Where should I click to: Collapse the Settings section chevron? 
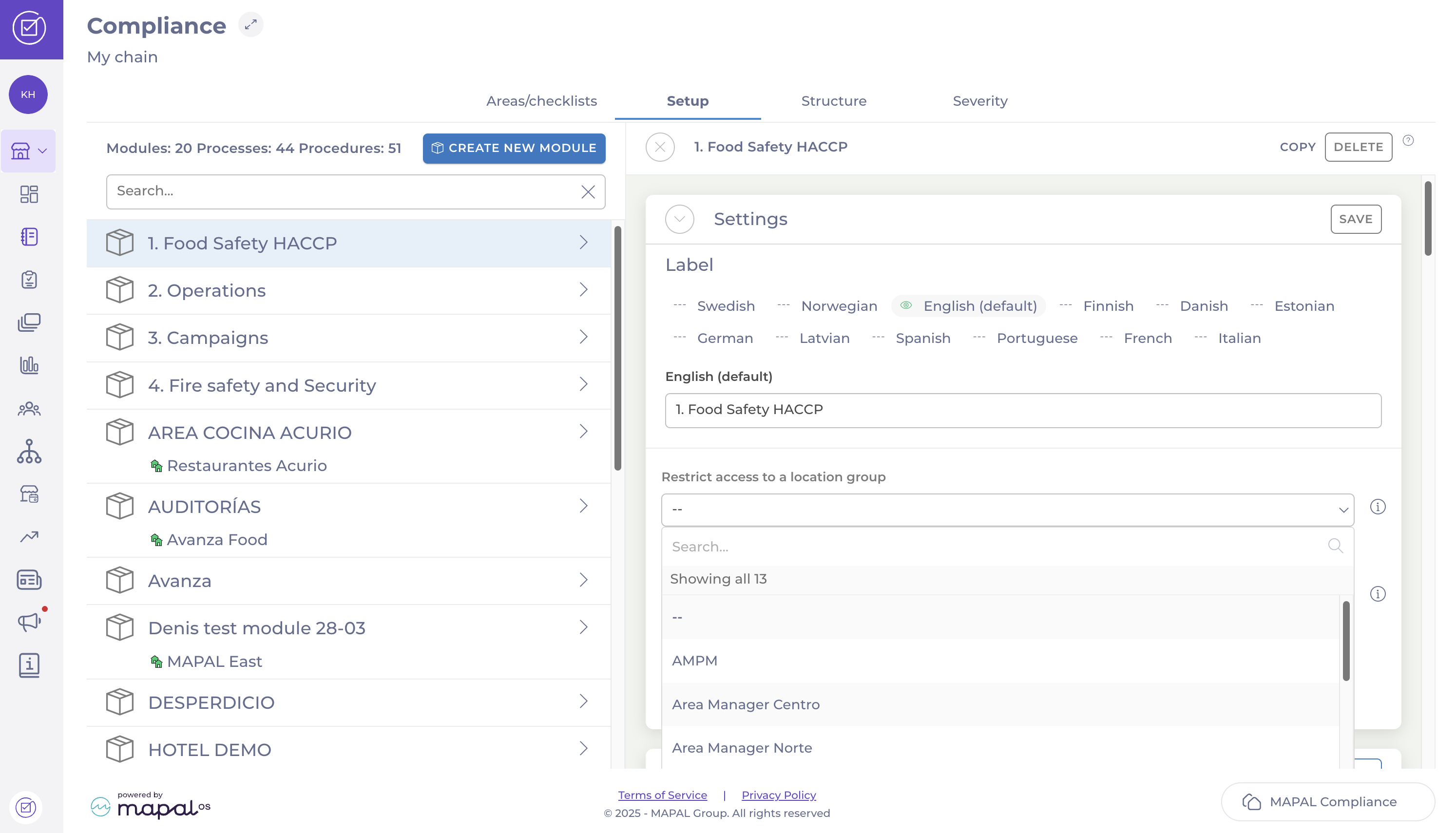pyautogui.click(x=679, y=219)
